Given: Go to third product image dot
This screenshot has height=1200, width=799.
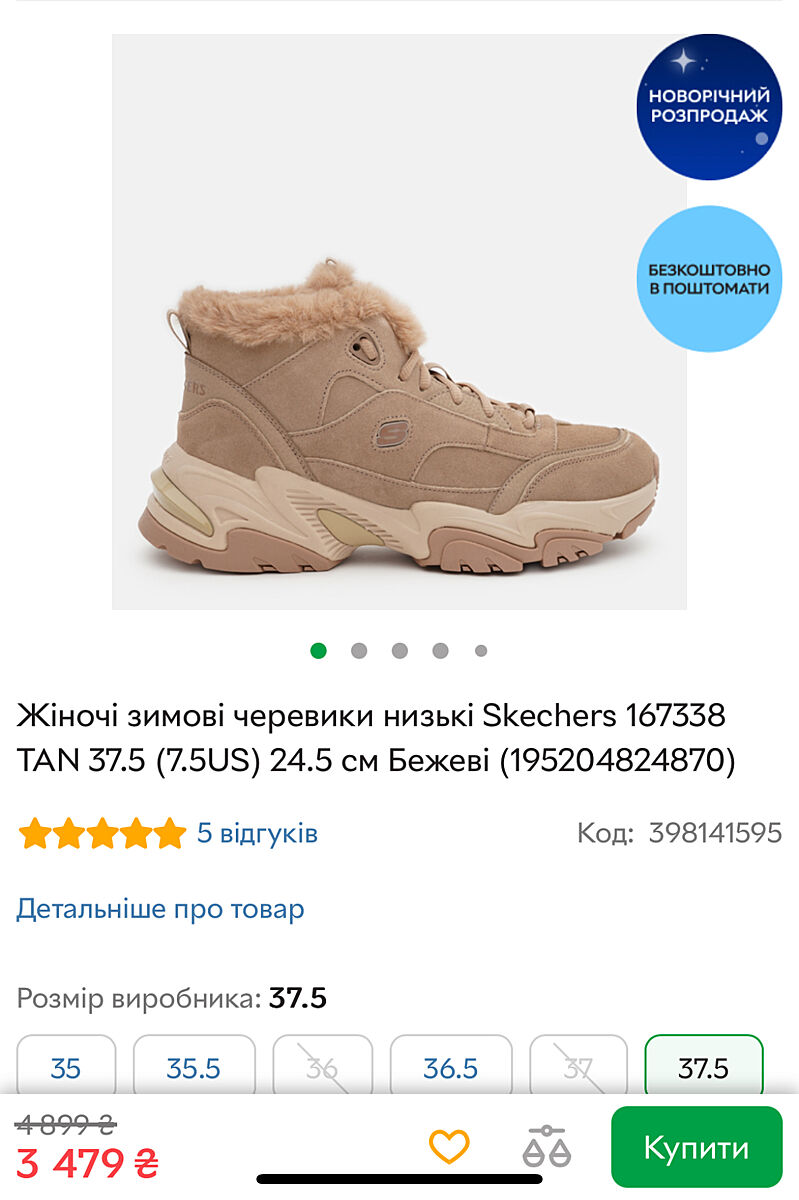Looking at the screenshot, I should (400, 651).
